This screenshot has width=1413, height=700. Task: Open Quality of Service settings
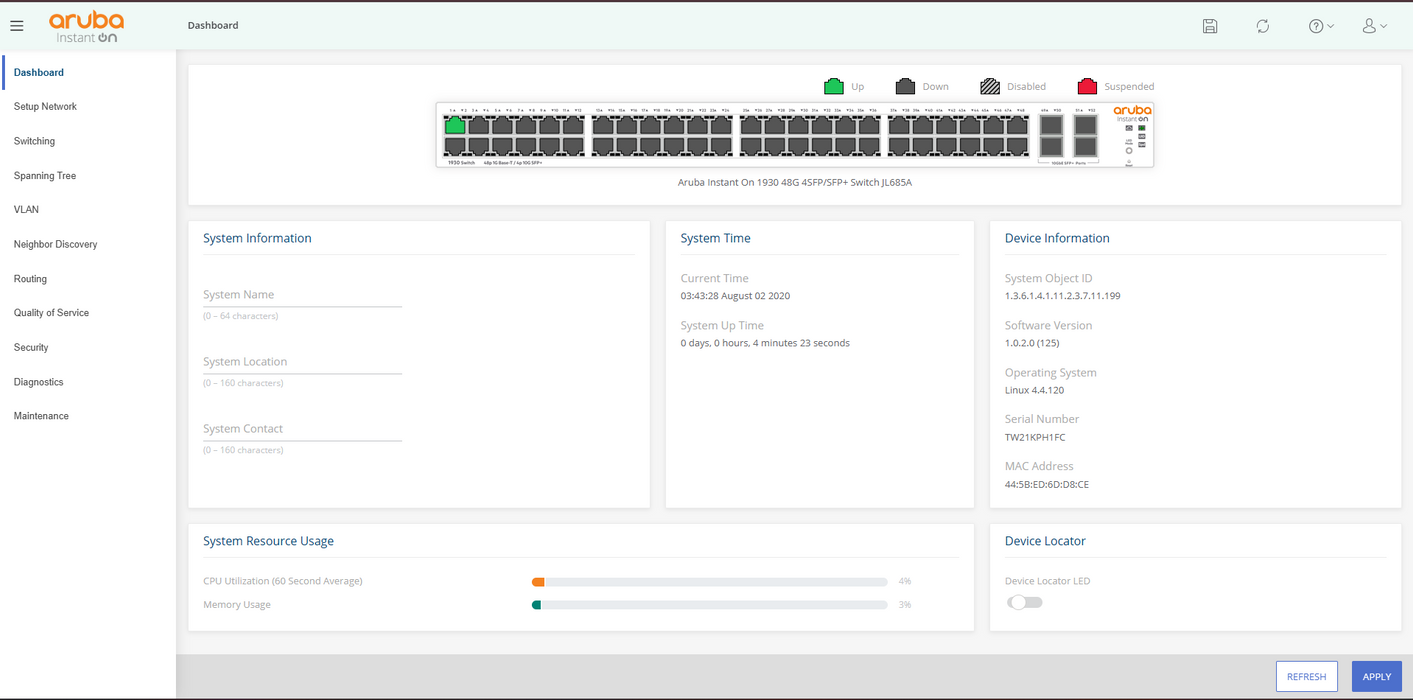51,313
